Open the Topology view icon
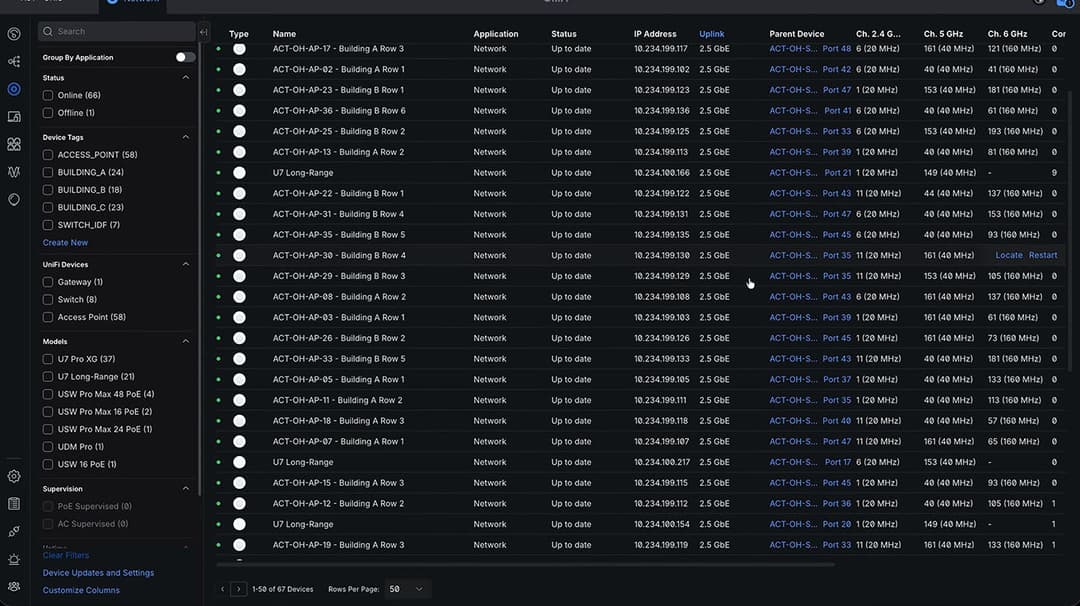The width and height of the screenshot is (1080, 606). coord(14,61)
